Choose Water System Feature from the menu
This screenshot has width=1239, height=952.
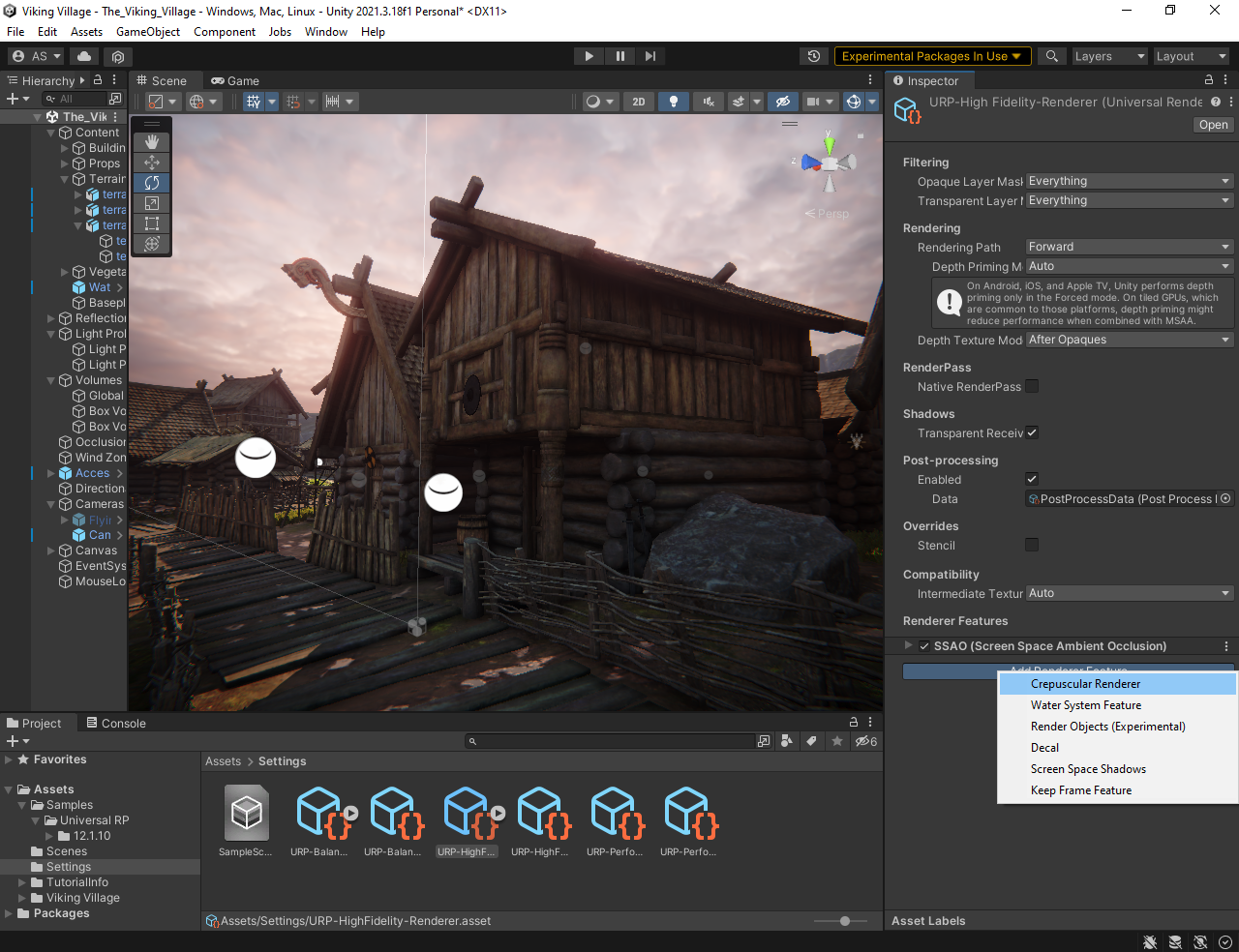(1086, 704)
